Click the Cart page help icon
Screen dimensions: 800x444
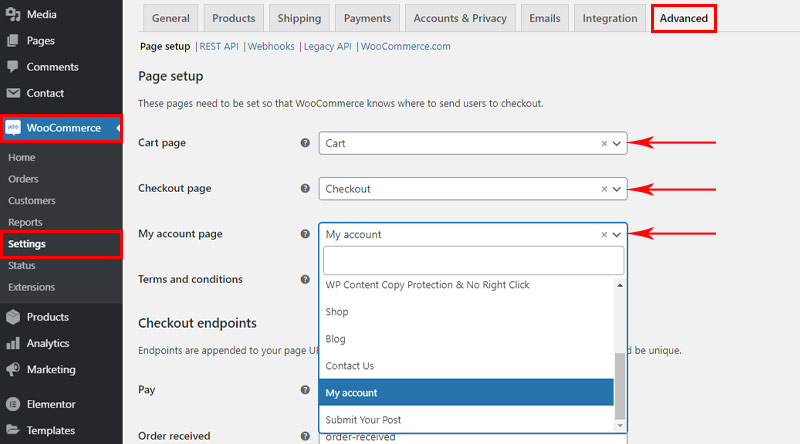[x=305, y=143]
